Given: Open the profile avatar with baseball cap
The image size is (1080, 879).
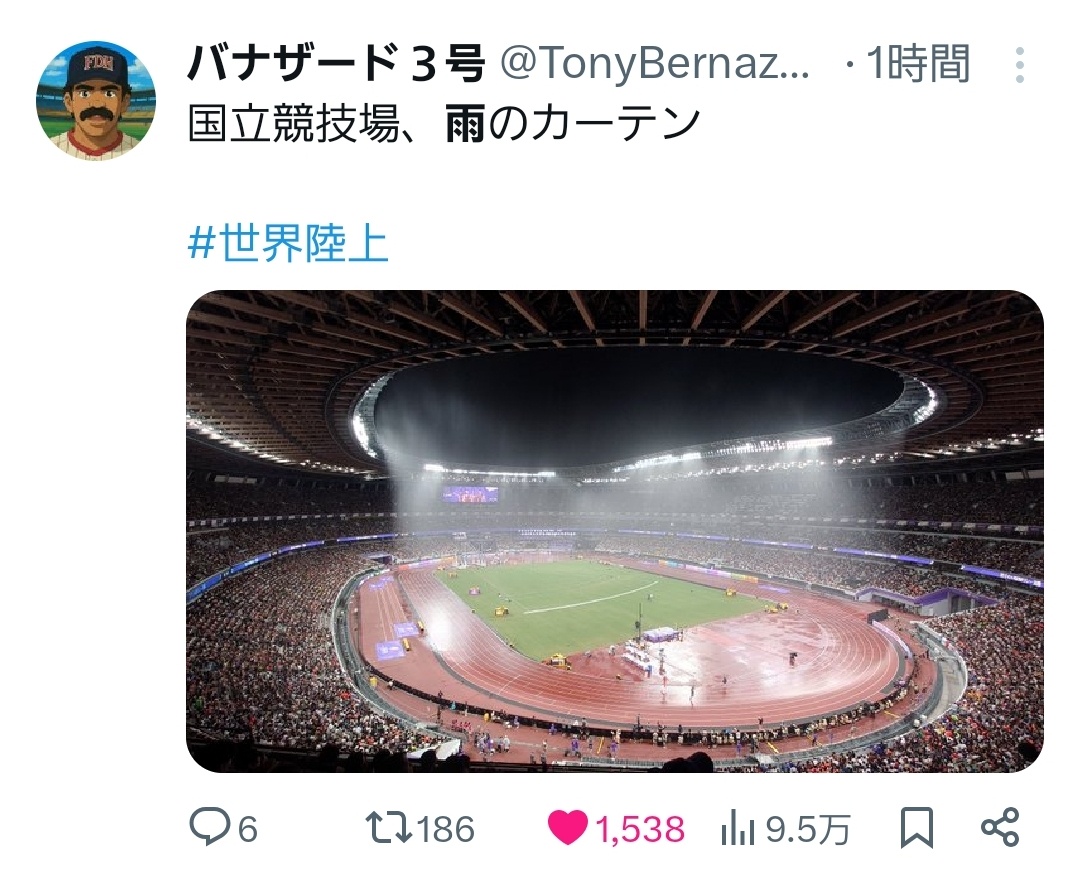Looking at the screenshot, I should click(x=96, y=101).
